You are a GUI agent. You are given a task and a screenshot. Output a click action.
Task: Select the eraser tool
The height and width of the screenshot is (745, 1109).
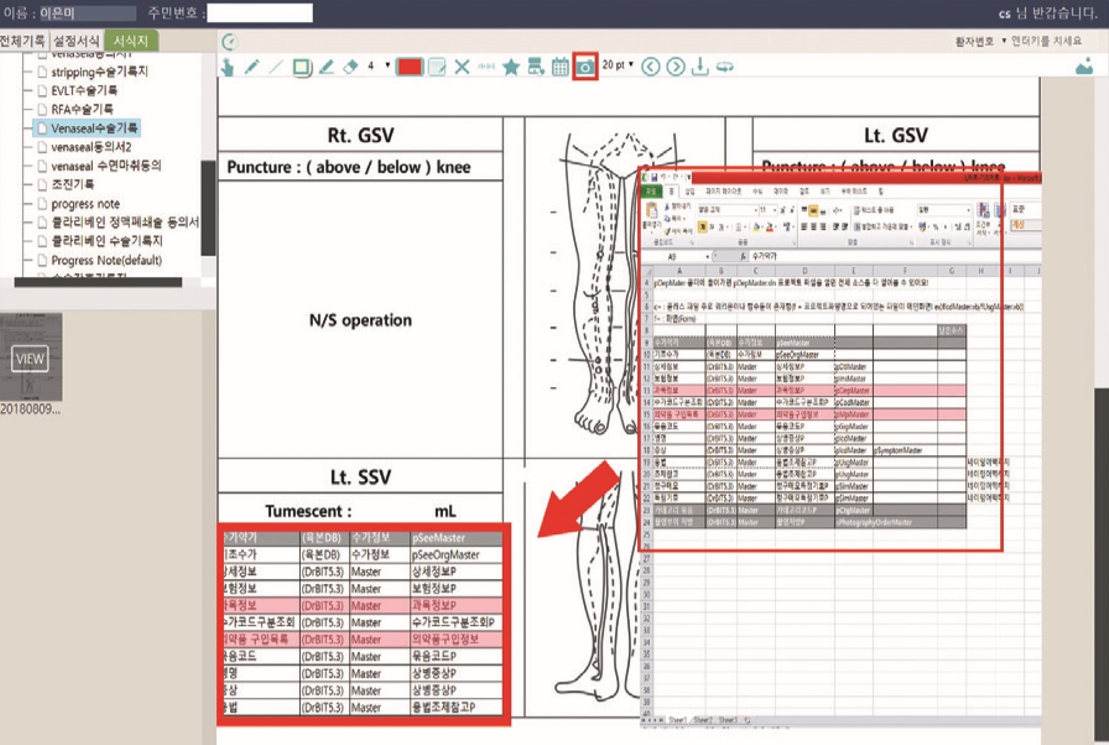[350, 67]
